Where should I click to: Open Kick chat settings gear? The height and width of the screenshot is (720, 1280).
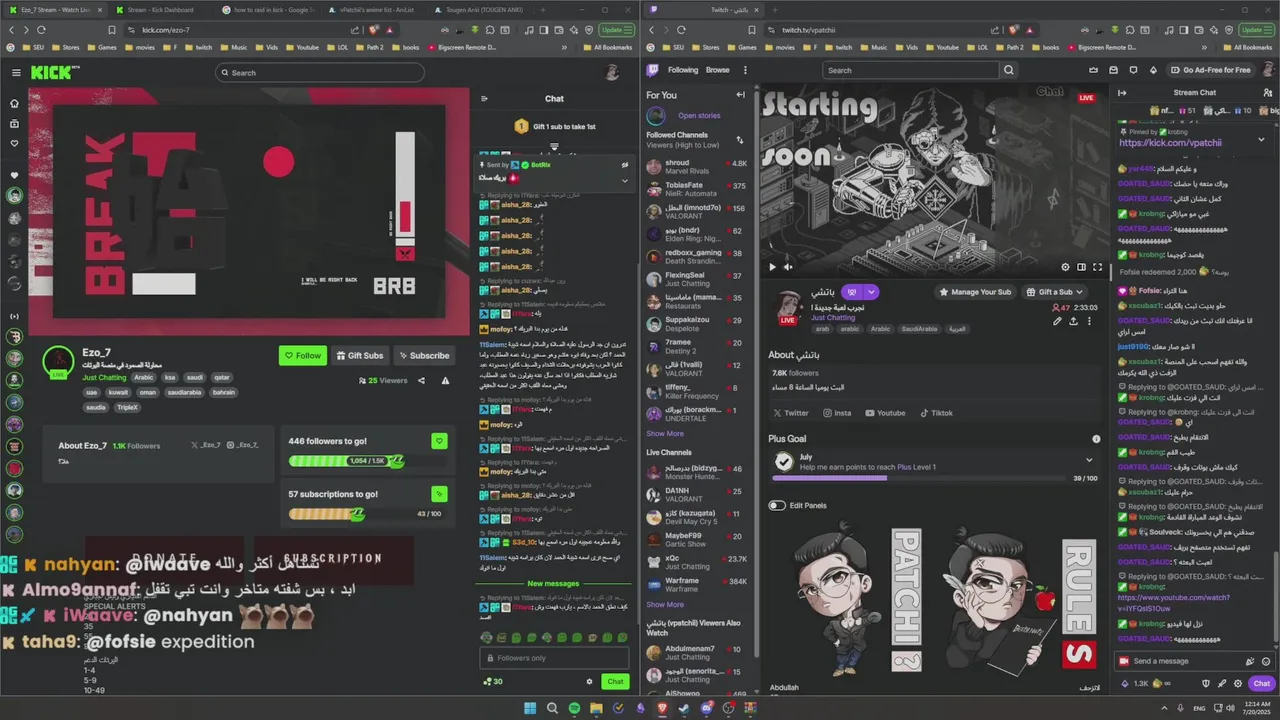(x=589, y=682)
